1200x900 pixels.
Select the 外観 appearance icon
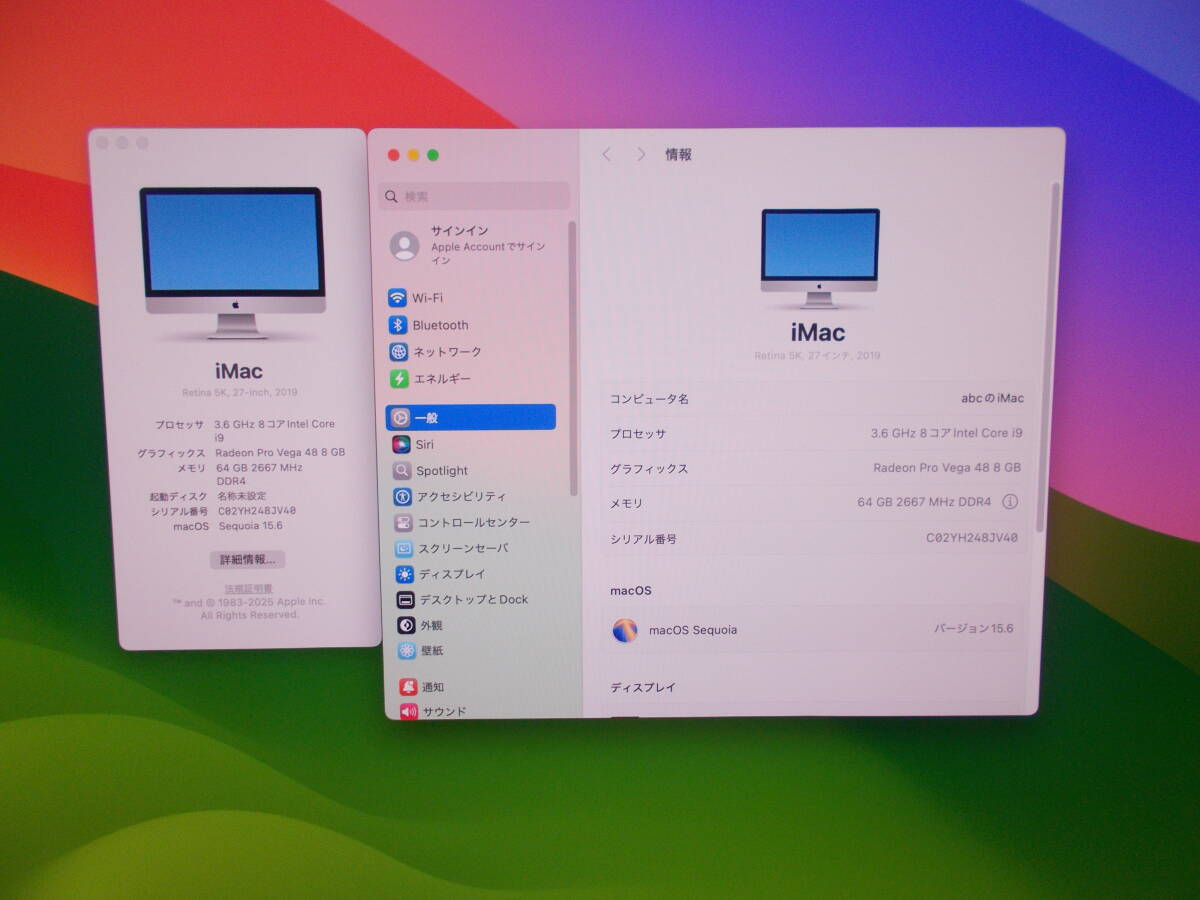(x=406, y=626)
